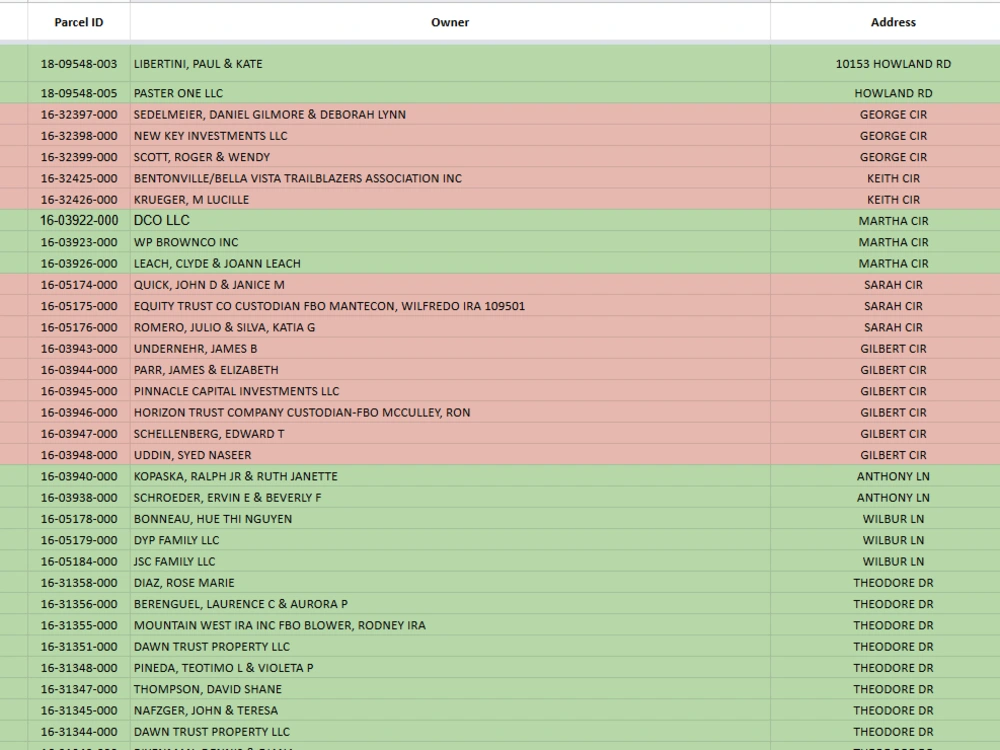Screen dimensions: 1000x750
Task: Click parcel 16-32425-000 cell
Action: 78,178
